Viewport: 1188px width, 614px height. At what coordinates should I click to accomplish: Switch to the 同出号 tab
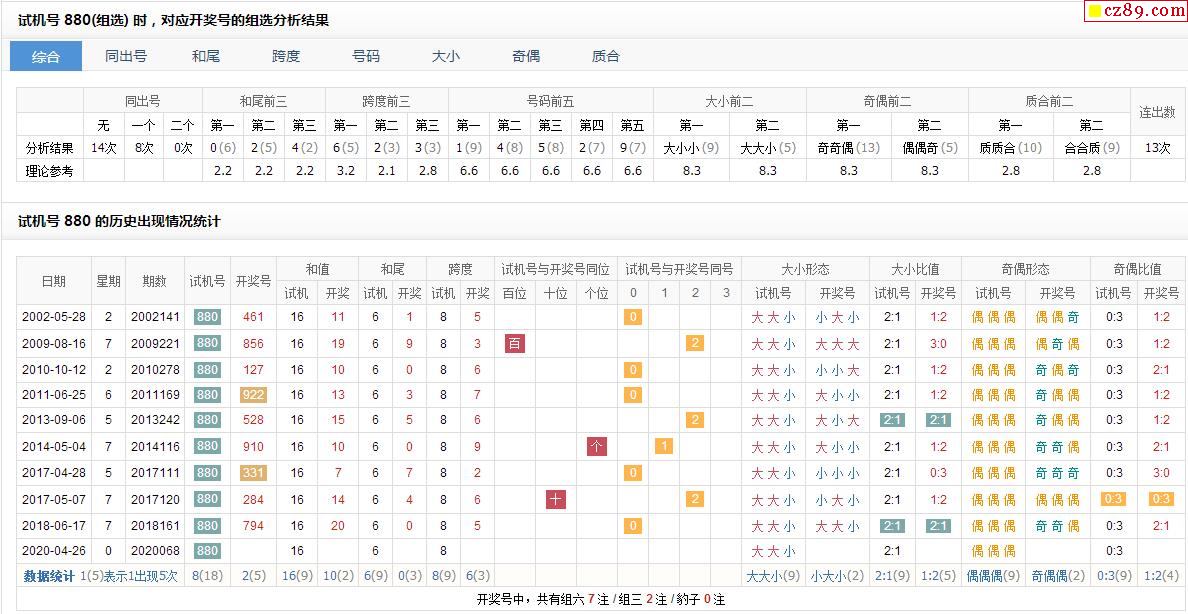coord(126,56)
